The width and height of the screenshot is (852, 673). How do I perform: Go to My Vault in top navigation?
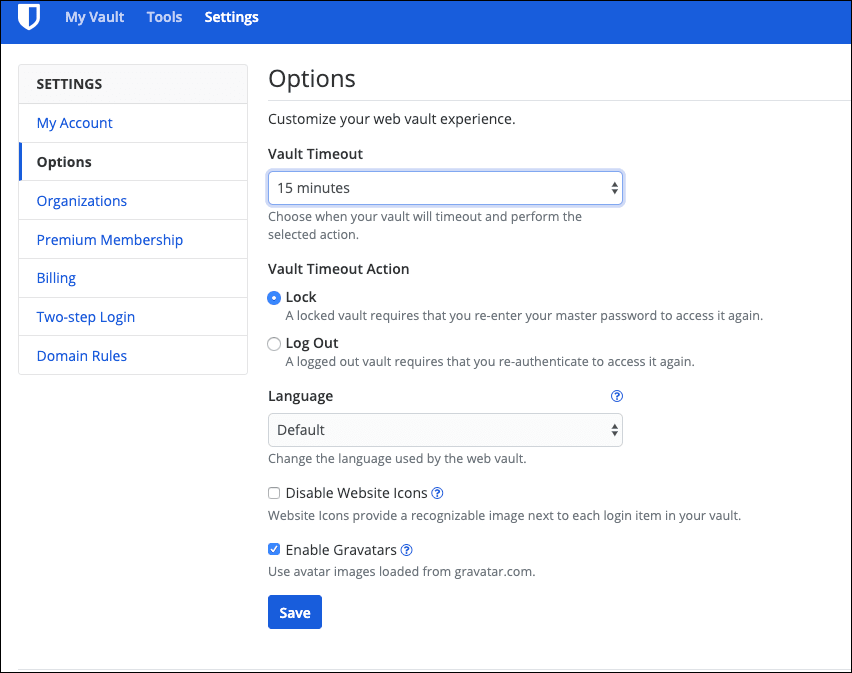click(95, 17)
